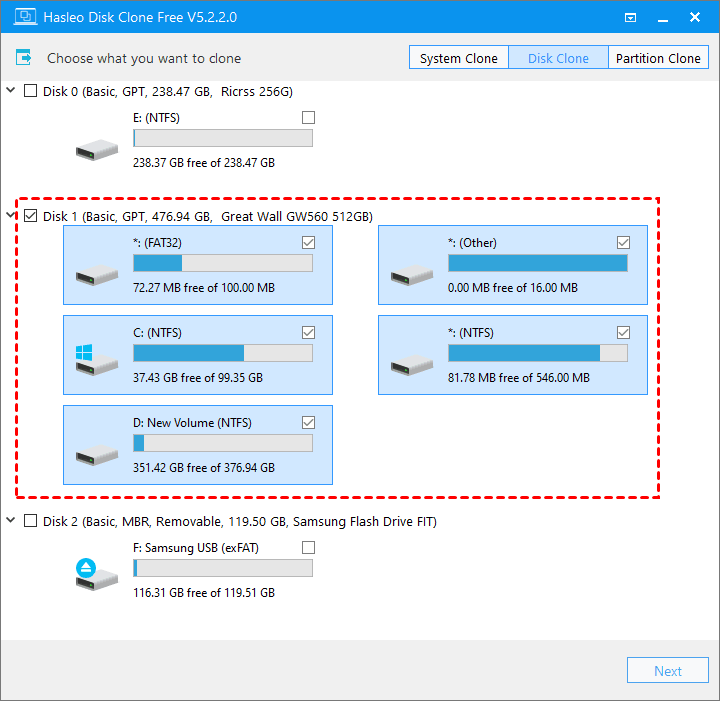Click the C: Windows system drive icon
This screenshot has width=720, height=701.
[96, 360]
